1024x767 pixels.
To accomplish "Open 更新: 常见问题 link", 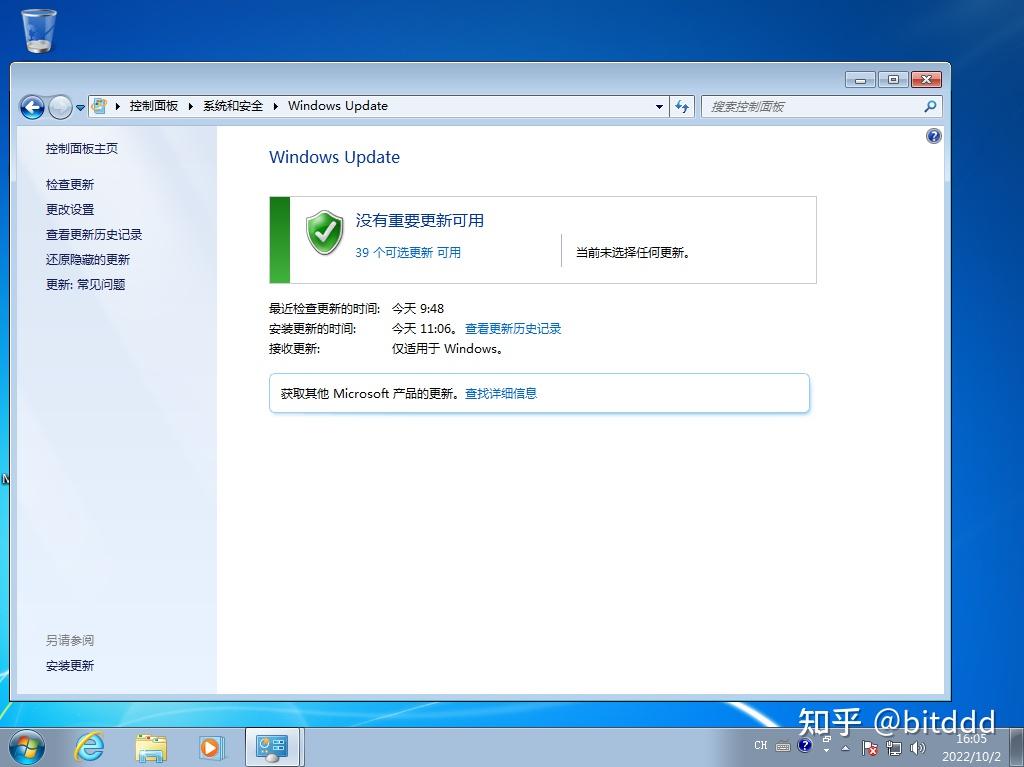I will 86,284.
